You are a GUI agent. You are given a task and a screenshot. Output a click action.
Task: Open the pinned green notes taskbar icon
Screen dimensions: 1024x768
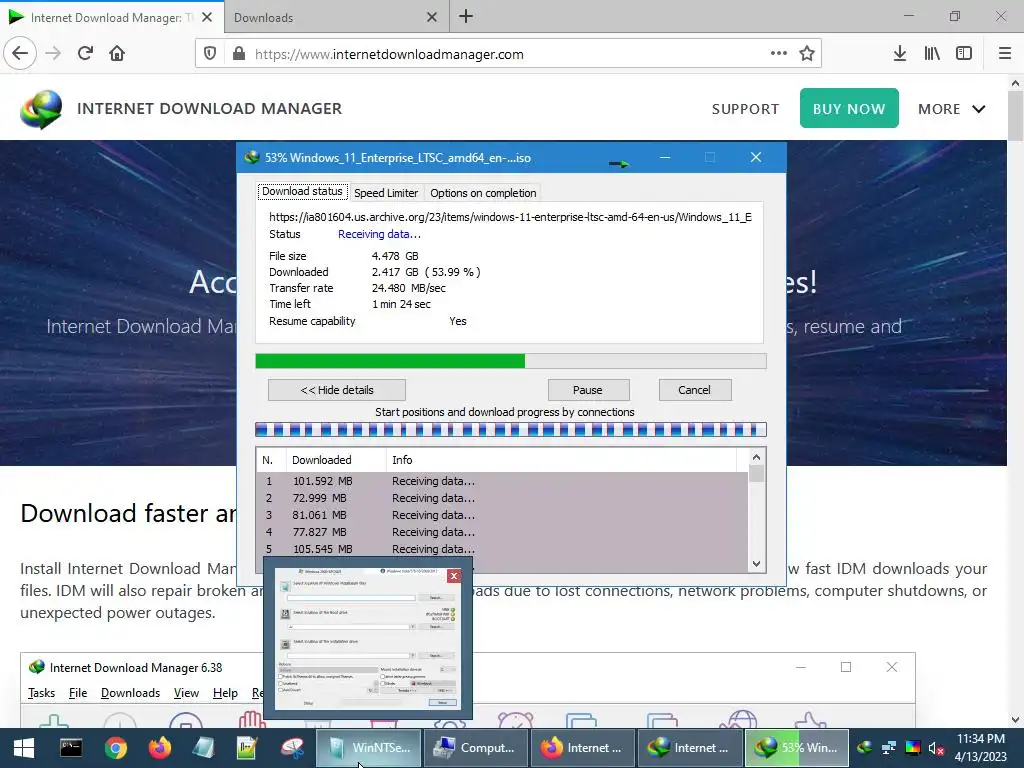248,748
